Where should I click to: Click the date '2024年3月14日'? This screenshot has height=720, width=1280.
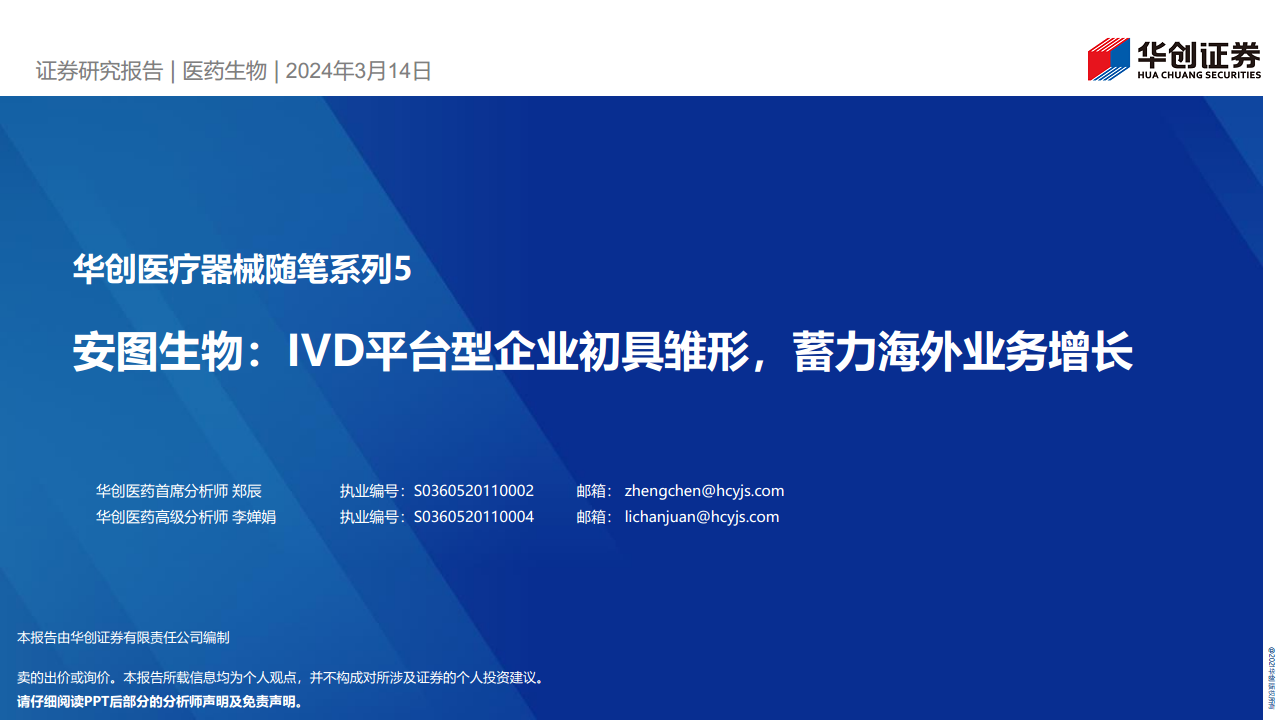[359, 71]
